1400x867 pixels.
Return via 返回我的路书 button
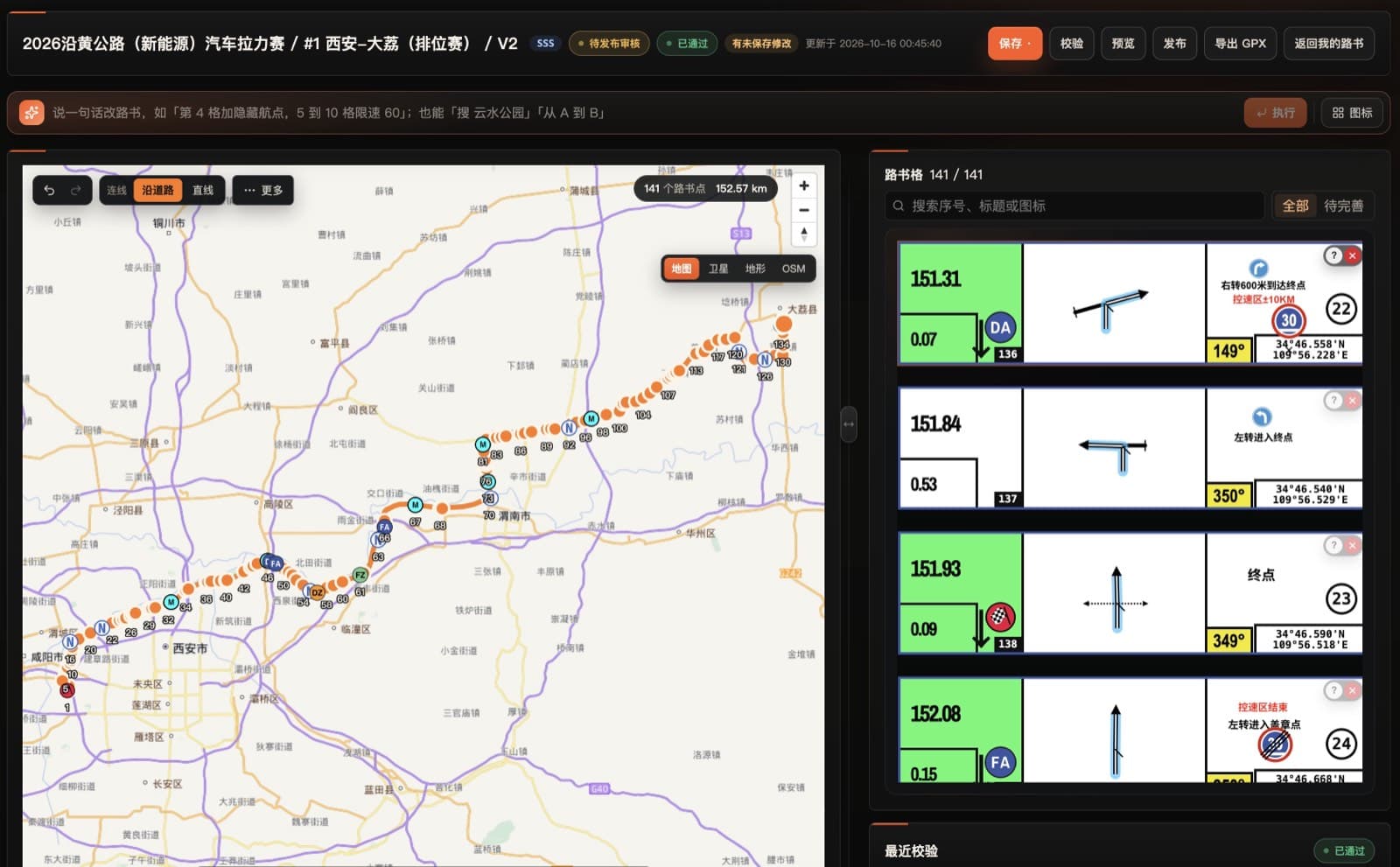[1328, 43]
